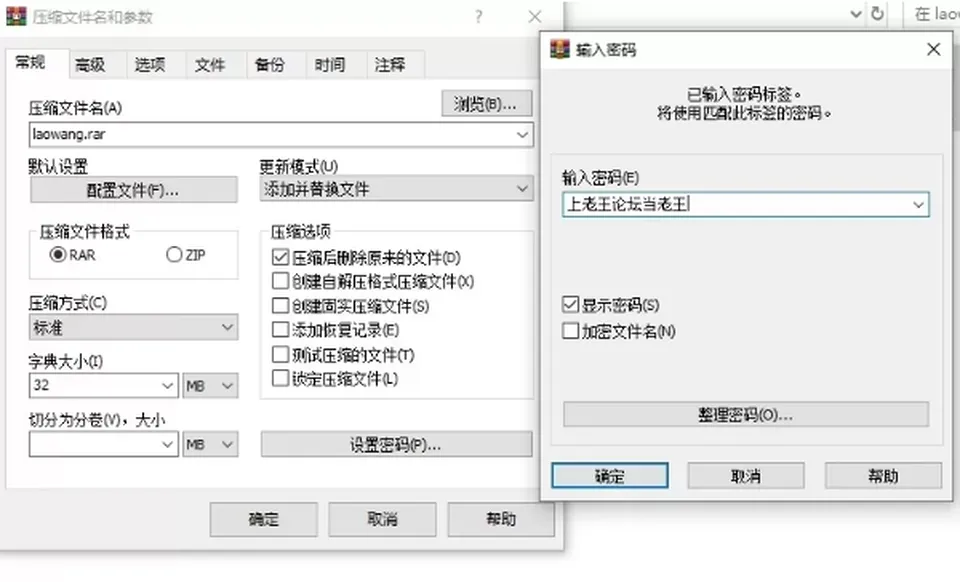Enable 创建固实压缩文件 checkbox
The image size is (960, 582).
click(280, 305)
